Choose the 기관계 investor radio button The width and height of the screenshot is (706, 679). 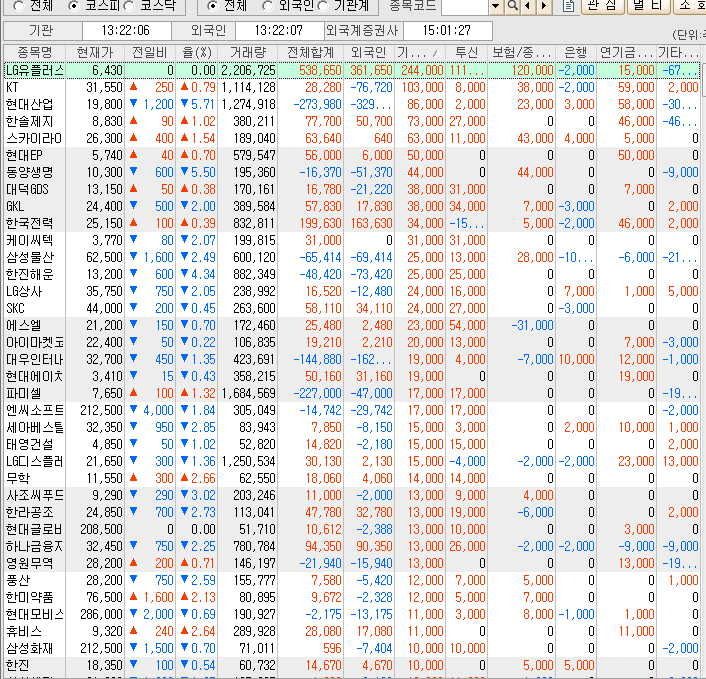click(x=322, y=6)
